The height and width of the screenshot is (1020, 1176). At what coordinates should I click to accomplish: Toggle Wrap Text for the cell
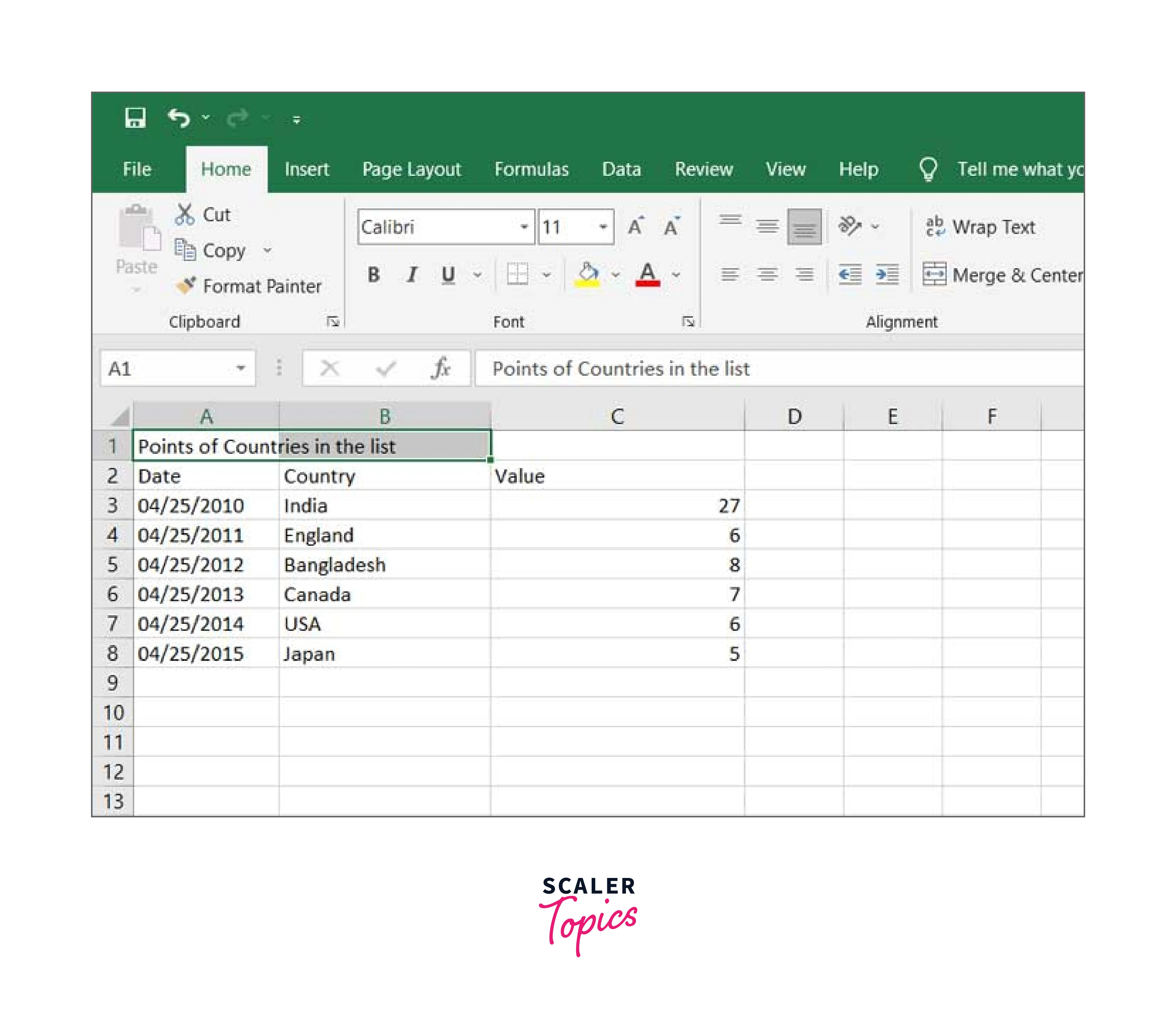coord(980,226)
